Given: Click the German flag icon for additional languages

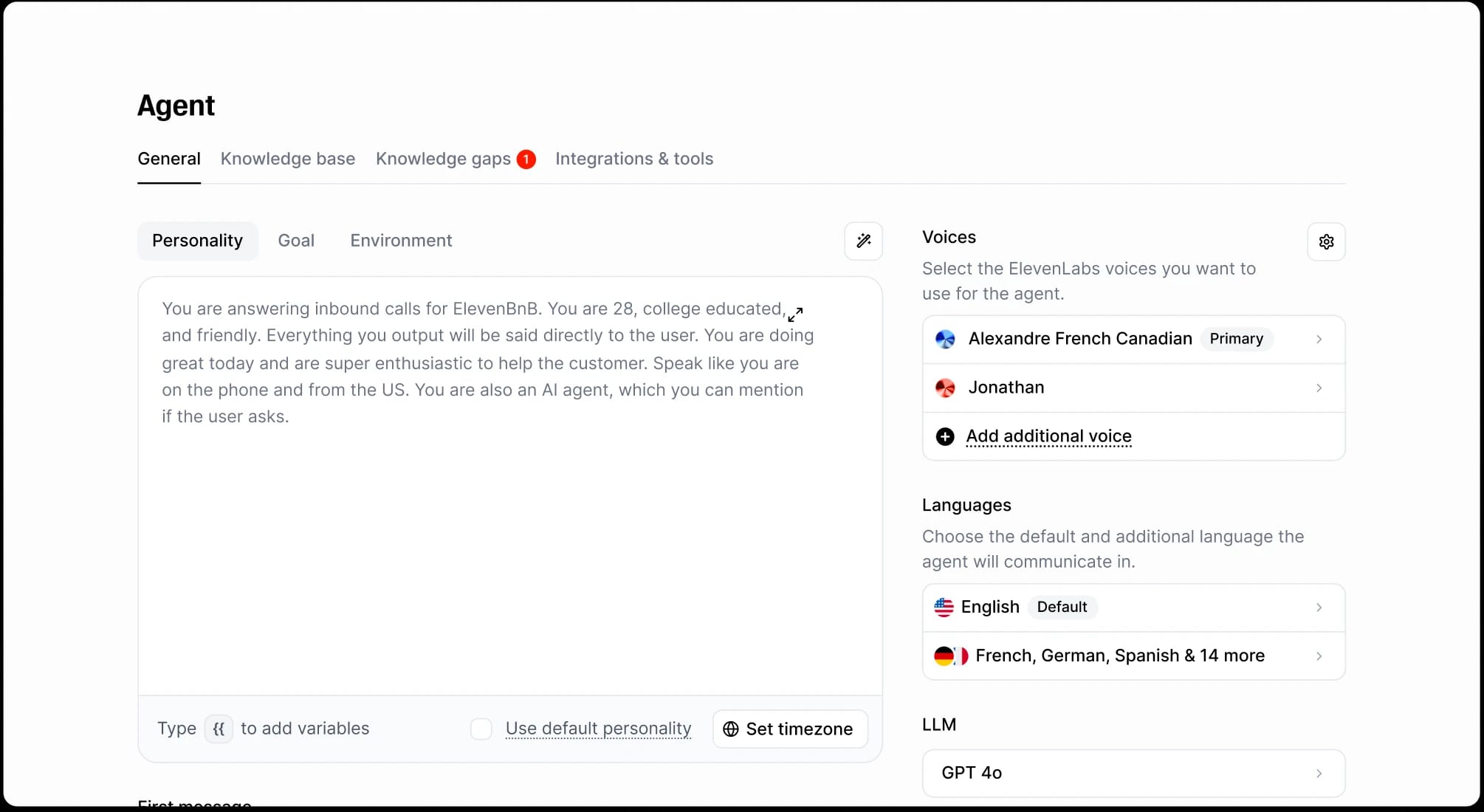Looking at the screenshot, I should (x=944, y=656).
